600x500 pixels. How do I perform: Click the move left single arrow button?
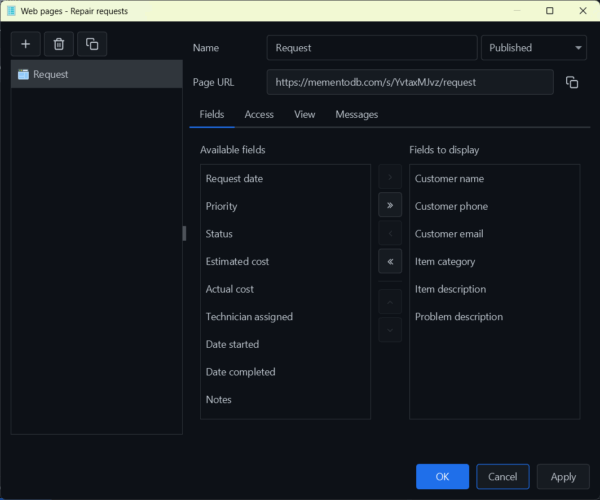(x=390, y=233)
